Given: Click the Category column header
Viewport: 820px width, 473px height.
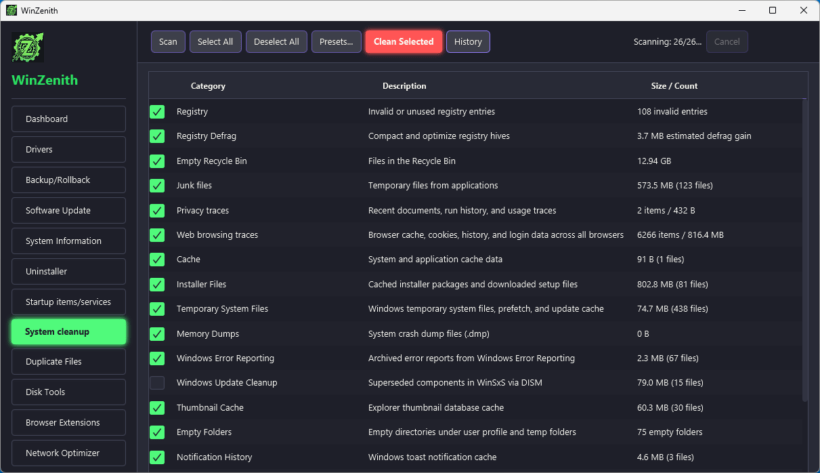Looking at the screenshot, I should click(208, 86).
